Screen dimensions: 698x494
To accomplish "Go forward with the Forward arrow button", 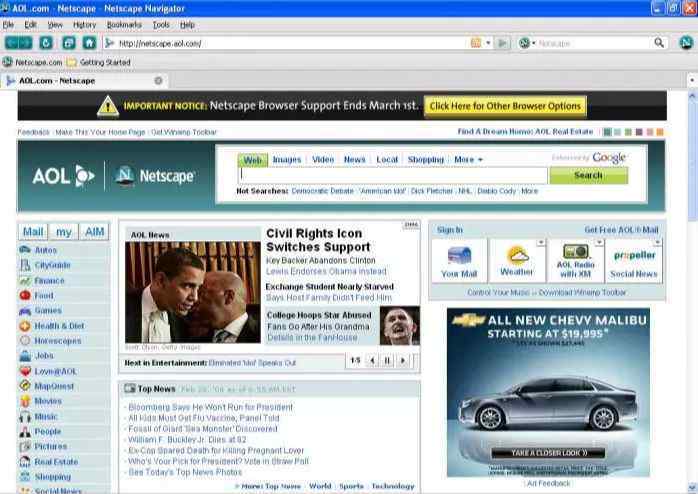I will coord(25,43).
